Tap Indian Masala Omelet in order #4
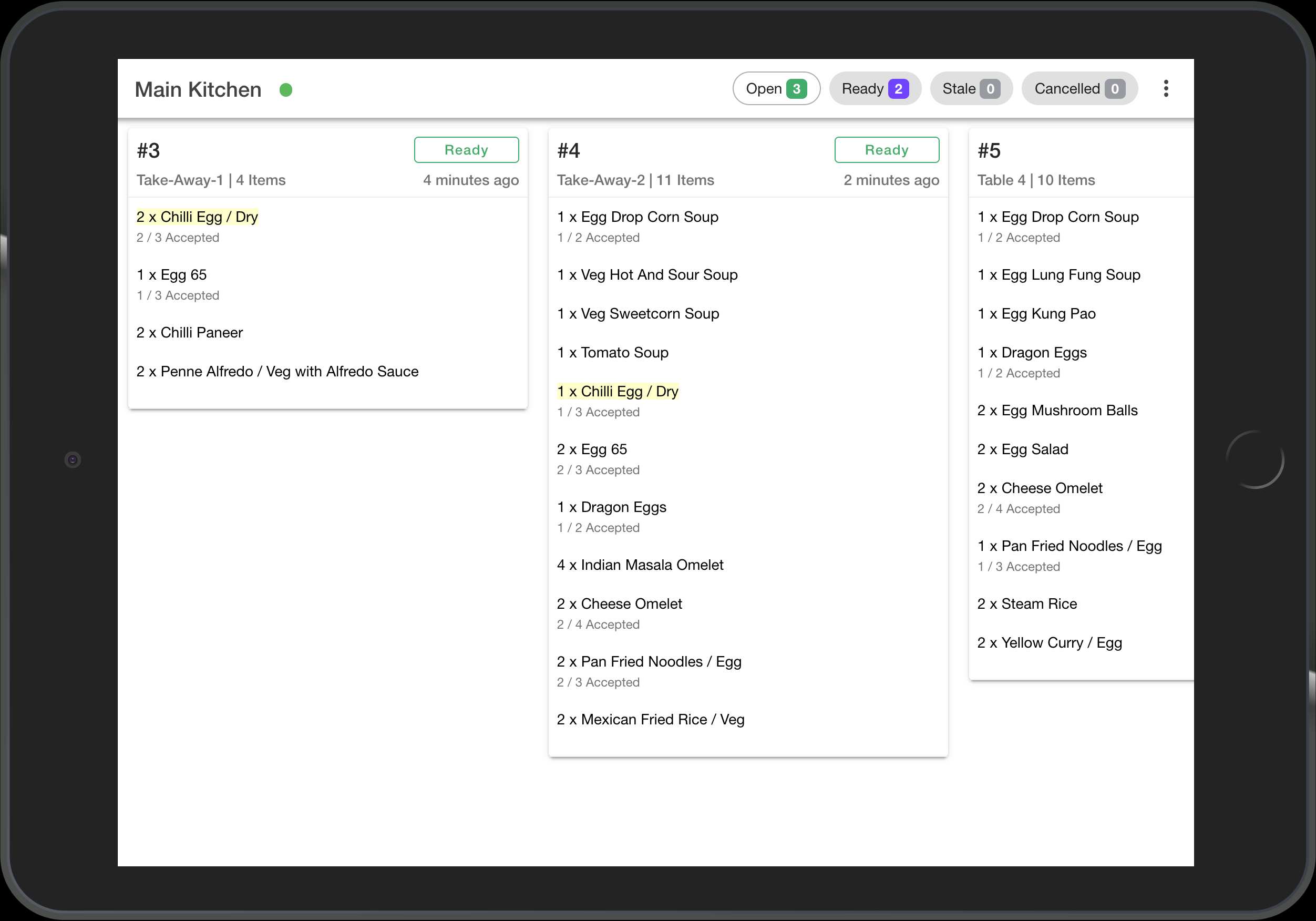This screenshot has width=1316, height=921. (x=640, y=565)
